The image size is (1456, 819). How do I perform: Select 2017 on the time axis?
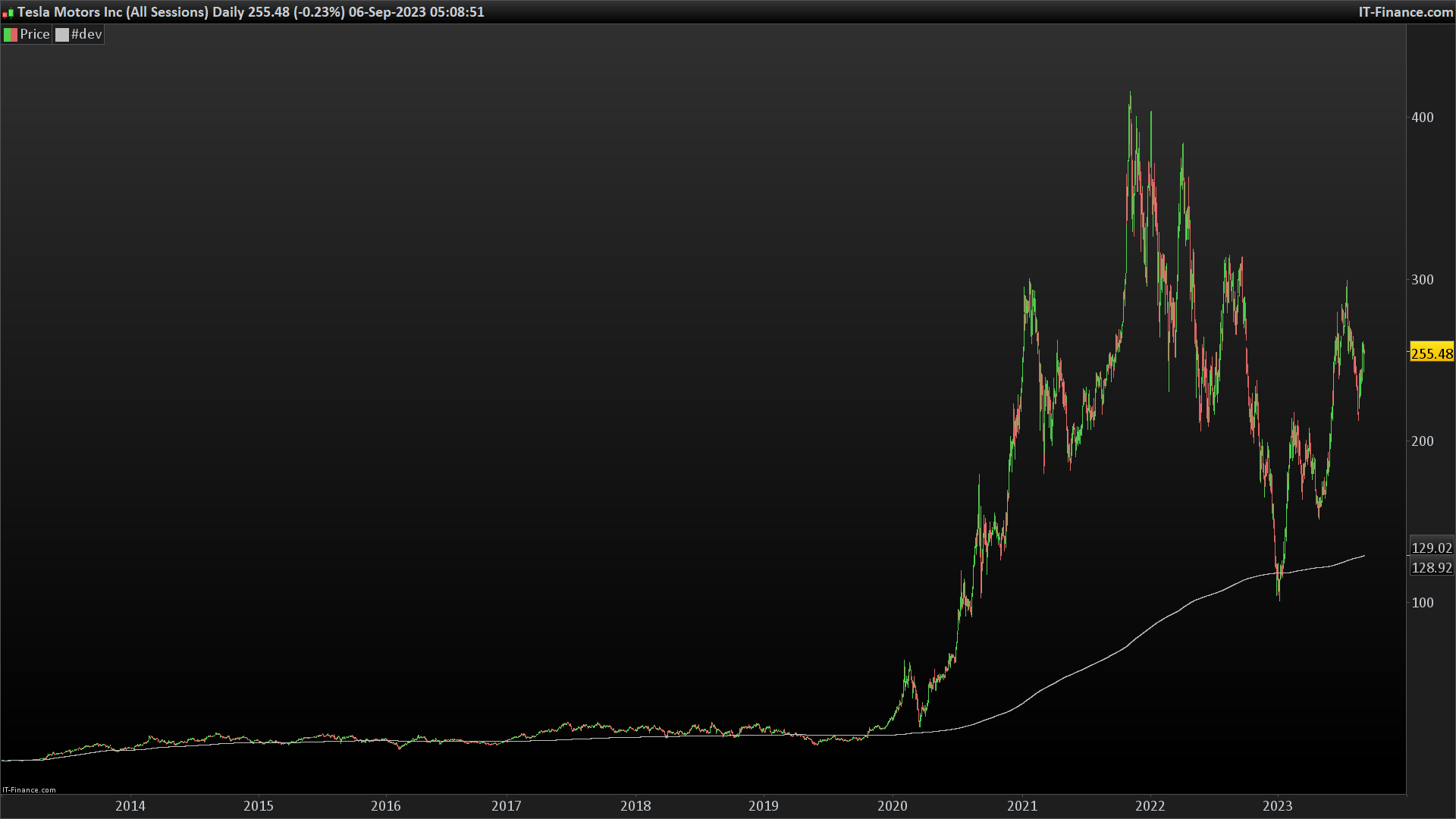tap(507, 806)
